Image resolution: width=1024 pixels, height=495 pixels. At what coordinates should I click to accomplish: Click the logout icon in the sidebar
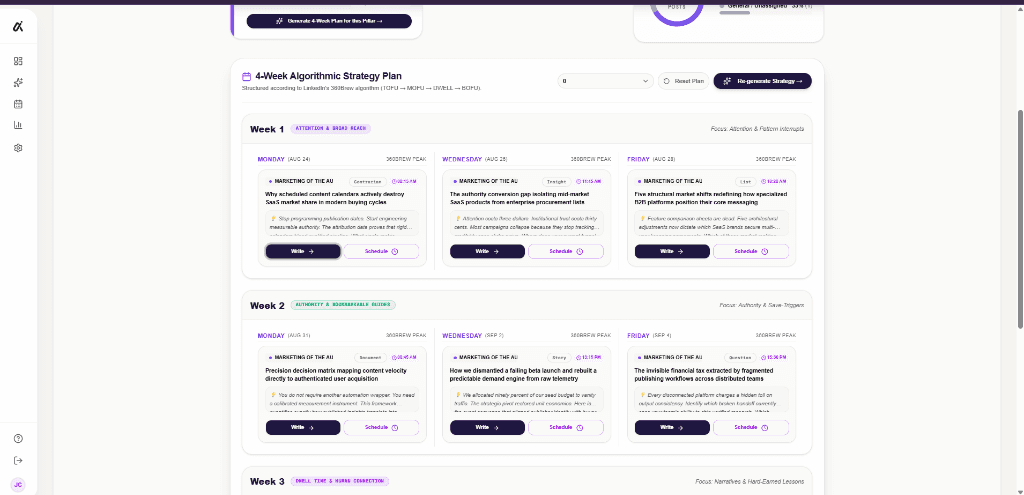(x=18, y=461)
